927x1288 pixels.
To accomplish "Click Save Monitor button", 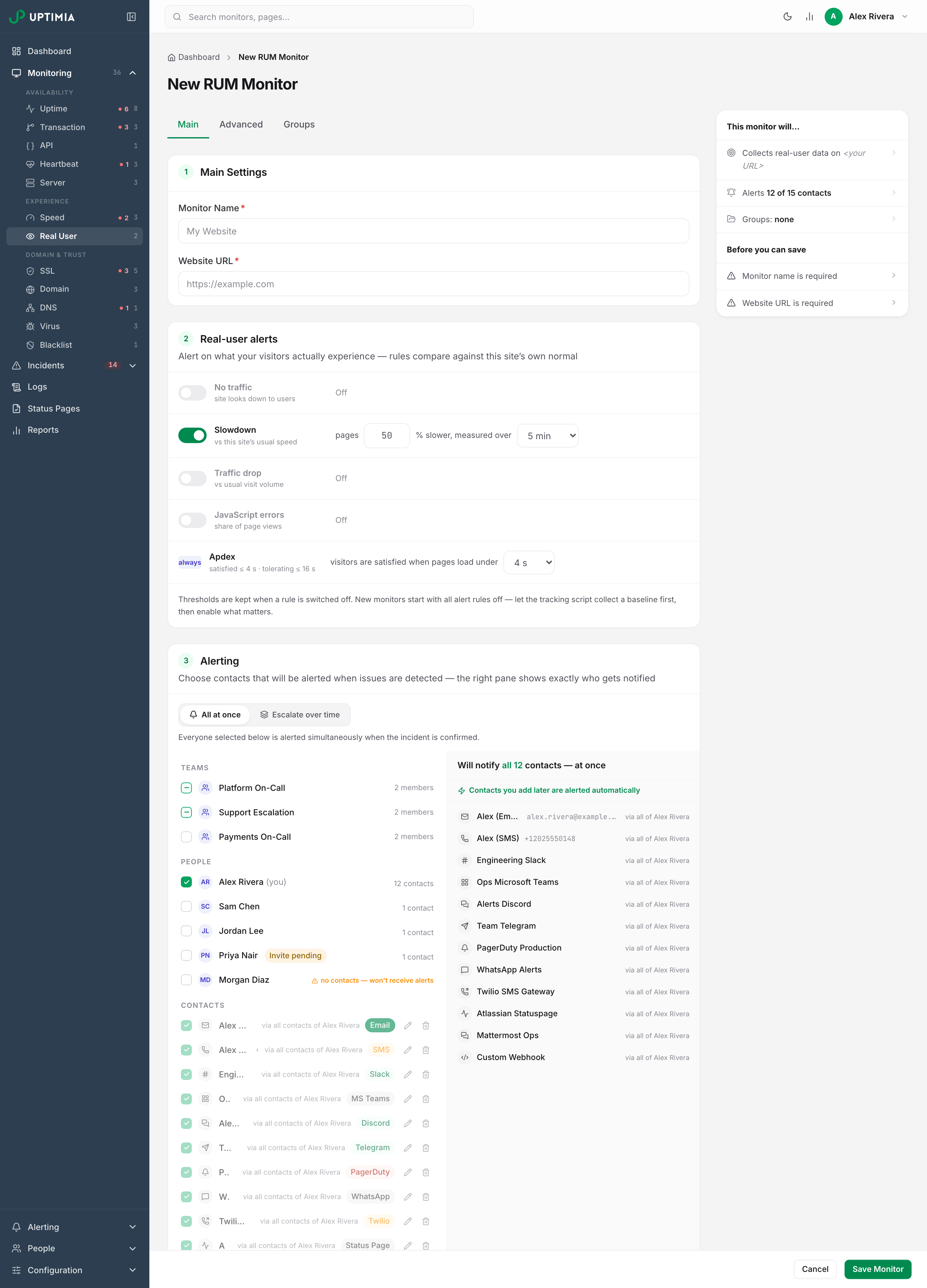I will tap(878, 1269).
